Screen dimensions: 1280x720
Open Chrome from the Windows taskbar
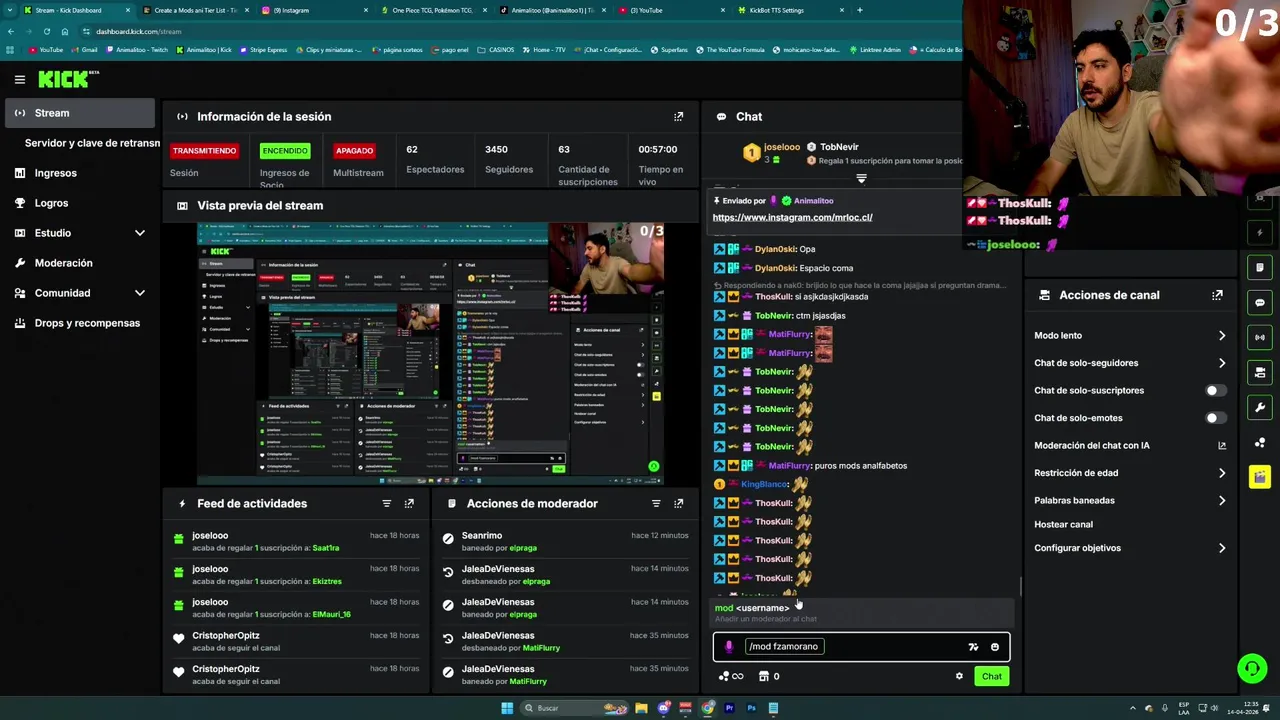(708, 708)
